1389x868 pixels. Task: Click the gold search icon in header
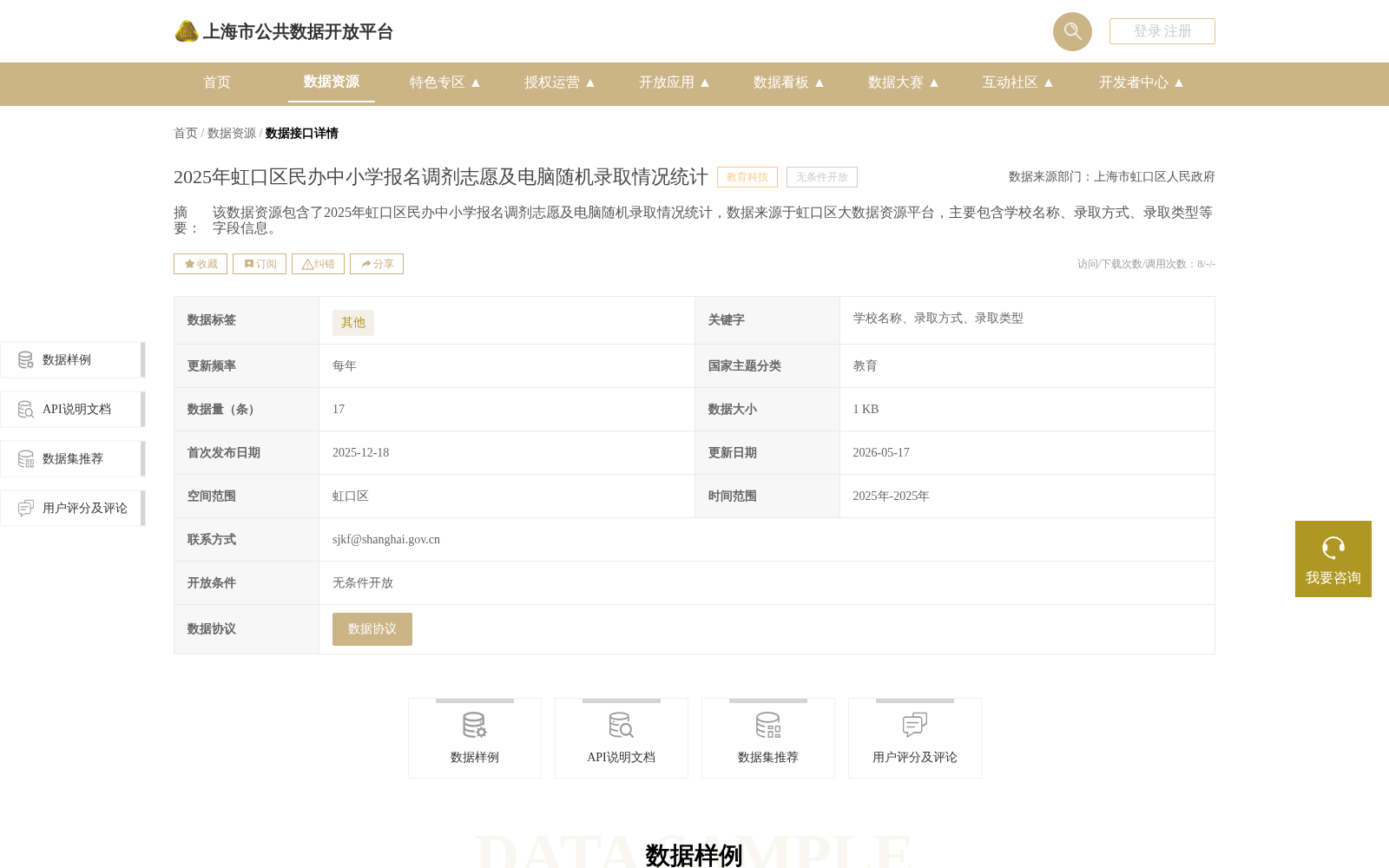[1072, 31]
